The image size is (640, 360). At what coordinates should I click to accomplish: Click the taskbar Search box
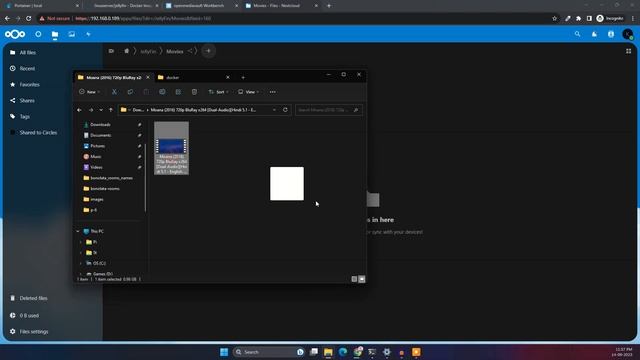coord(269,352)
